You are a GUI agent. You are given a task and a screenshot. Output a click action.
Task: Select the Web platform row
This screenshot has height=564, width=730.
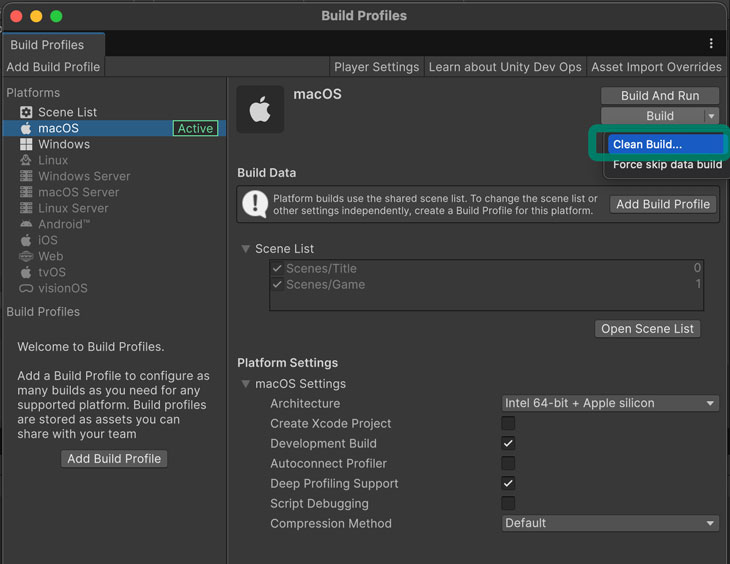115,256
